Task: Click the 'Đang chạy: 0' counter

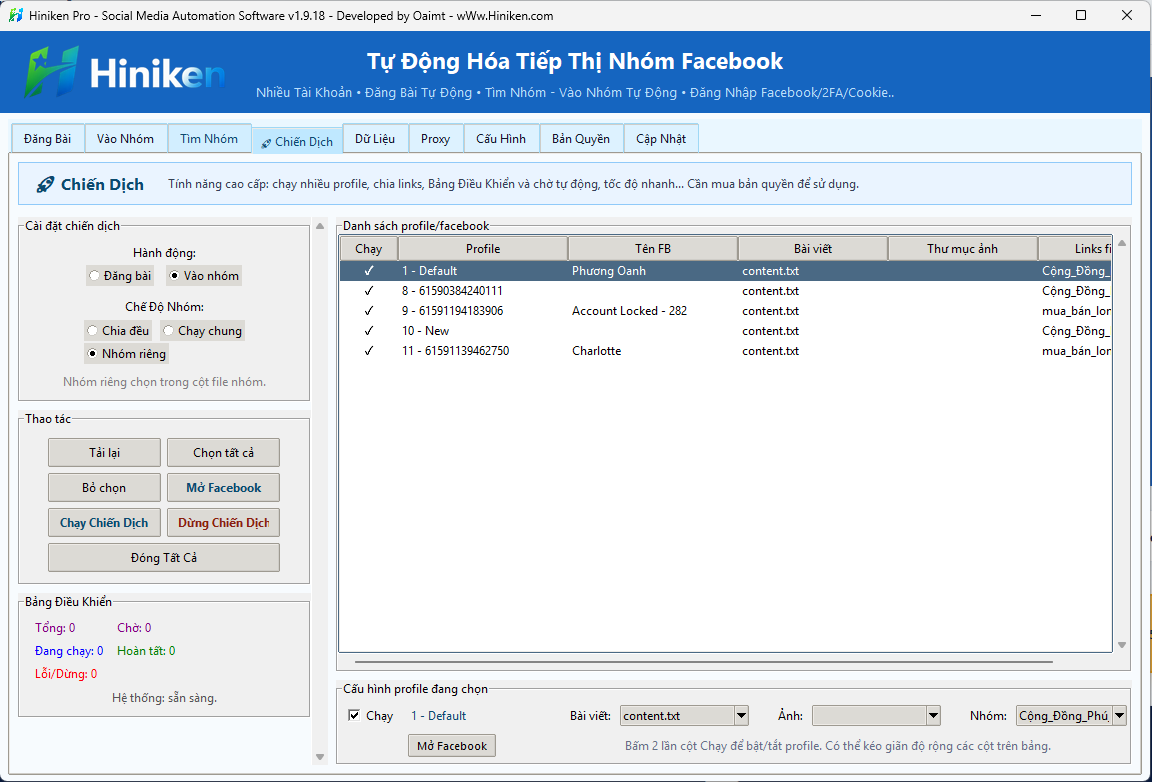Action: click(69, 650)
